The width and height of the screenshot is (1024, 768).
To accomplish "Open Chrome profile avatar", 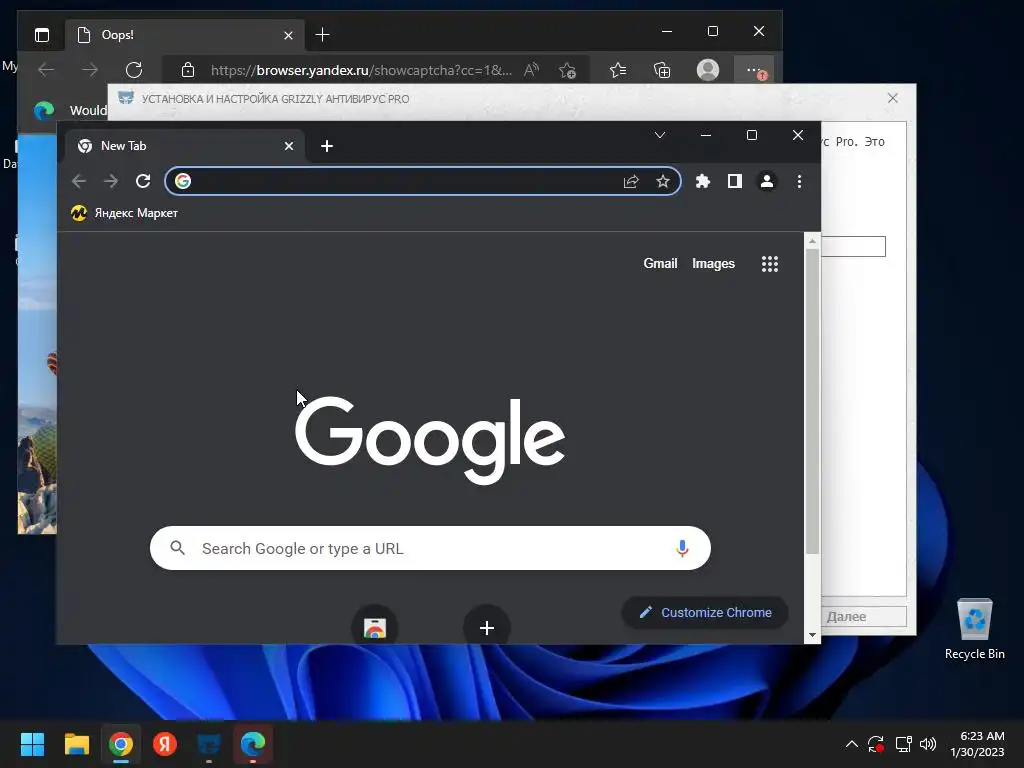I will 767,181.
